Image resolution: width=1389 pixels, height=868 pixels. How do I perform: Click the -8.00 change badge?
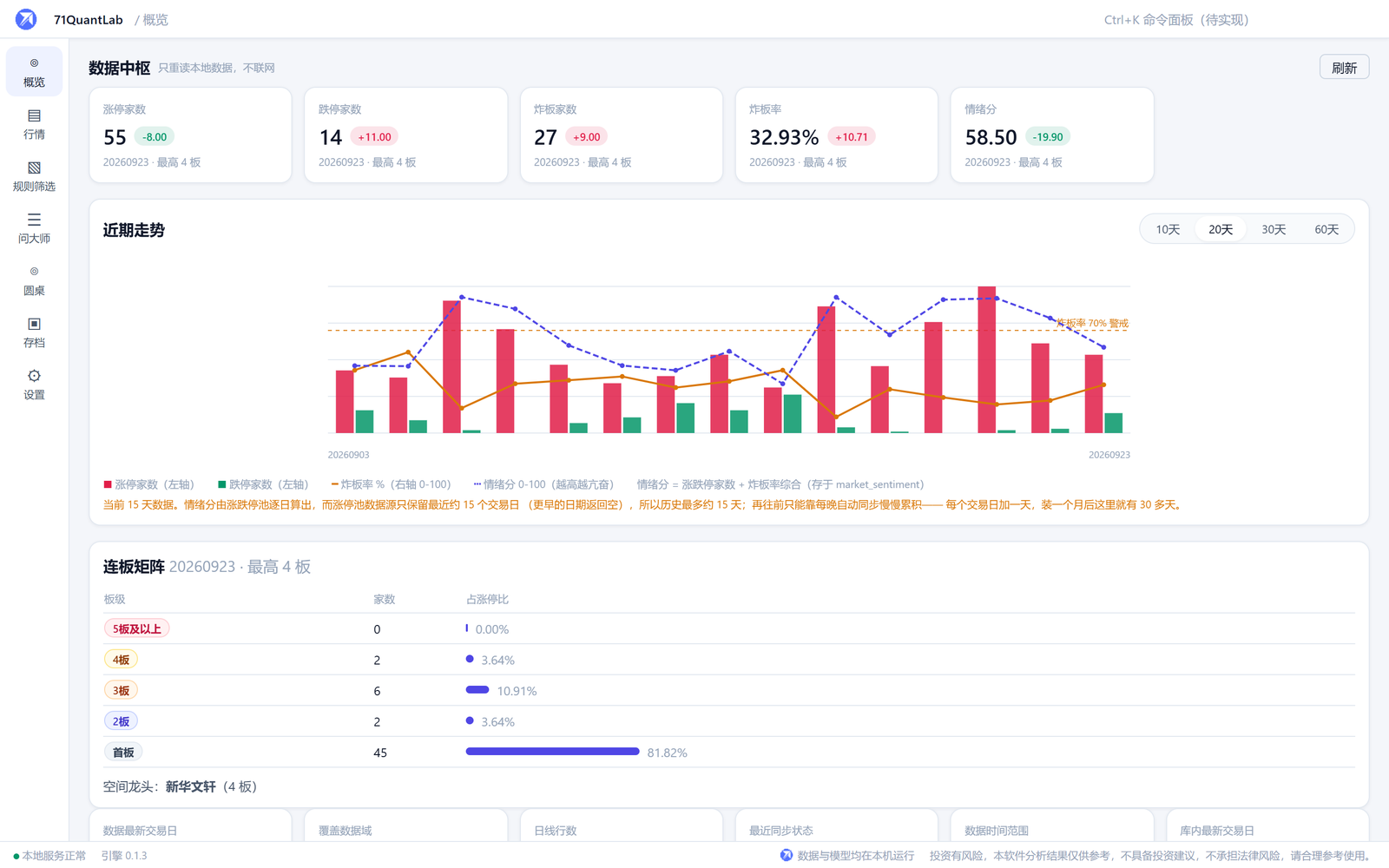pos(155,137)
